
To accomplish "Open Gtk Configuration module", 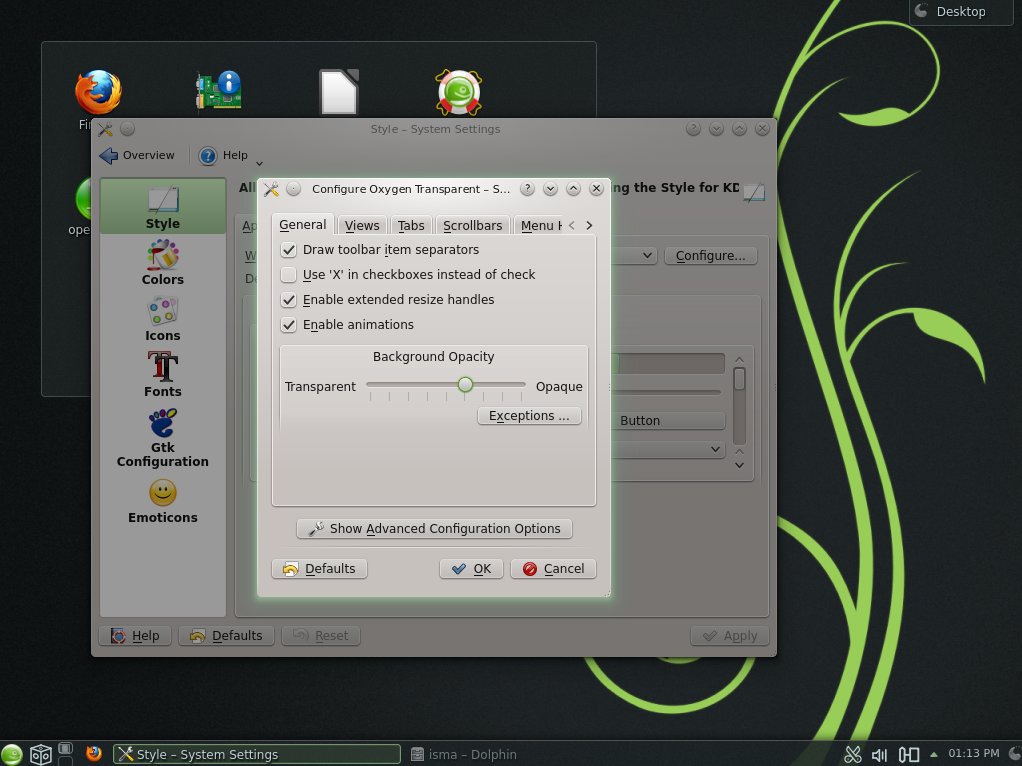I will pyautogui.click(x=162, y=438).
